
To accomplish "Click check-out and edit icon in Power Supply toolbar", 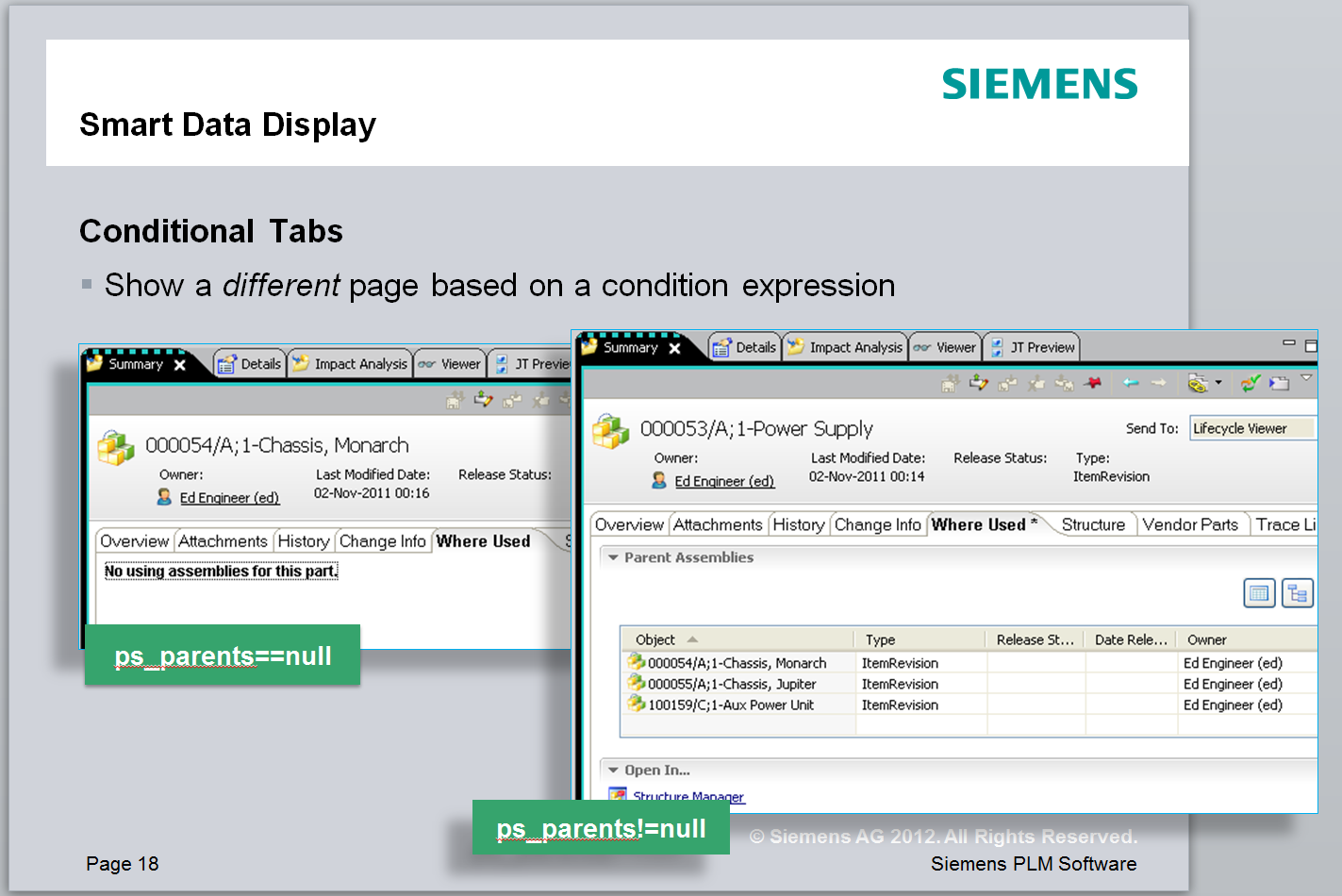I will coord(979,383).
